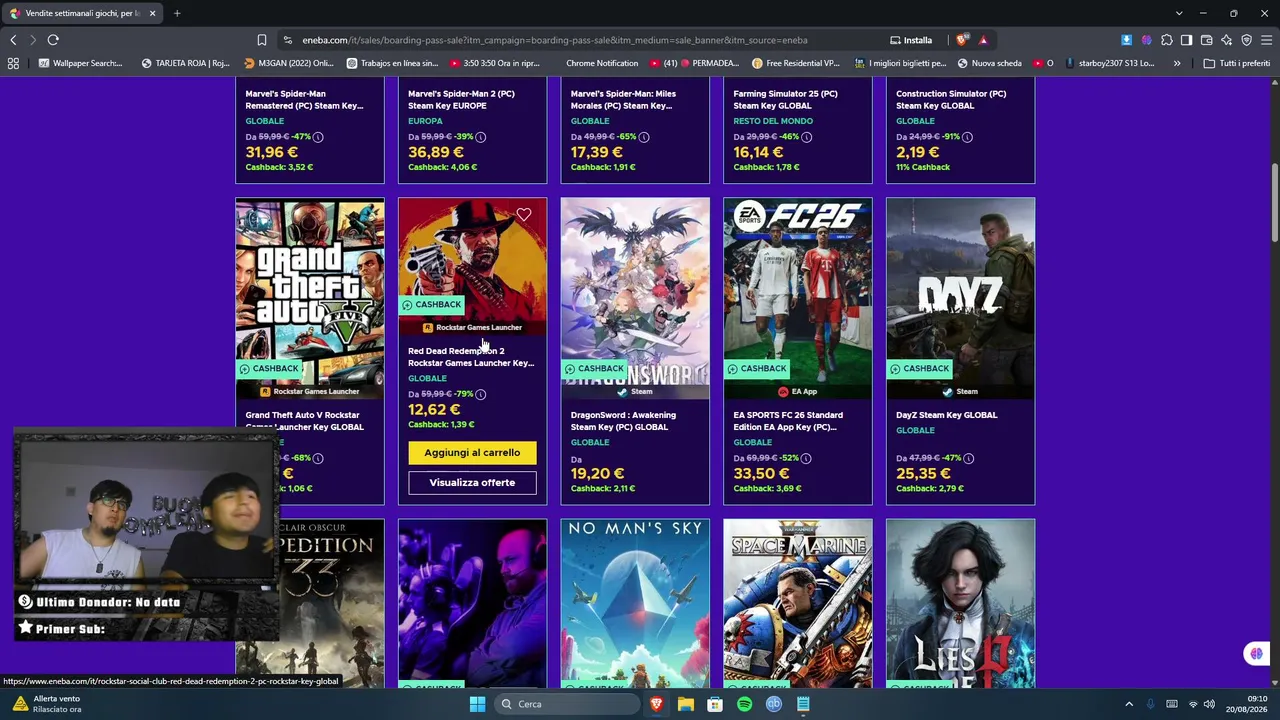
Task: Reload the Eneba sale page
Action: point(53,40)
